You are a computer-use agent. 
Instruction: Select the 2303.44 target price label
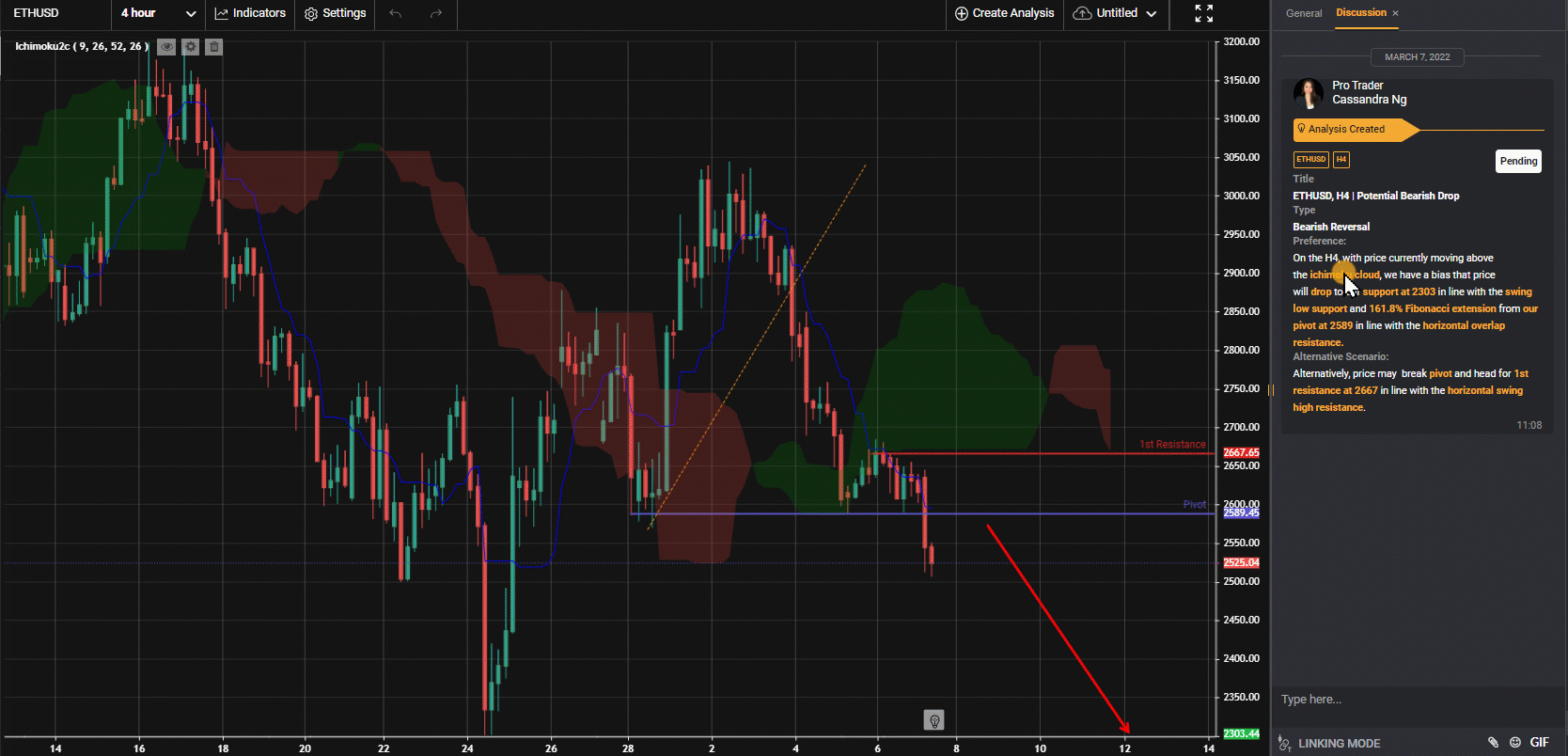[1241, 733]
